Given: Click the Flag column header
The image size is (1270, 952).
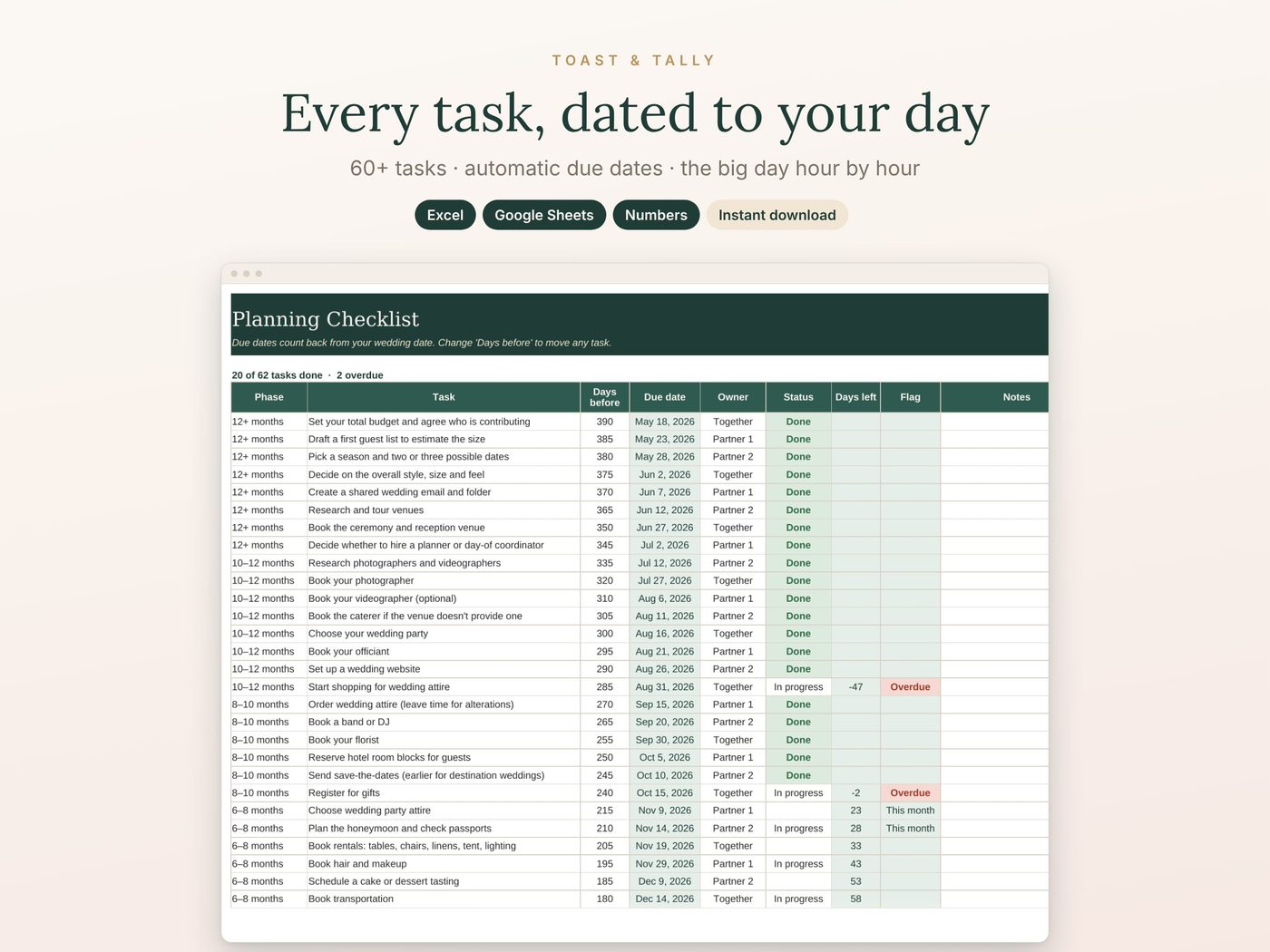Looking at the screenshot, I should (910, 397).
